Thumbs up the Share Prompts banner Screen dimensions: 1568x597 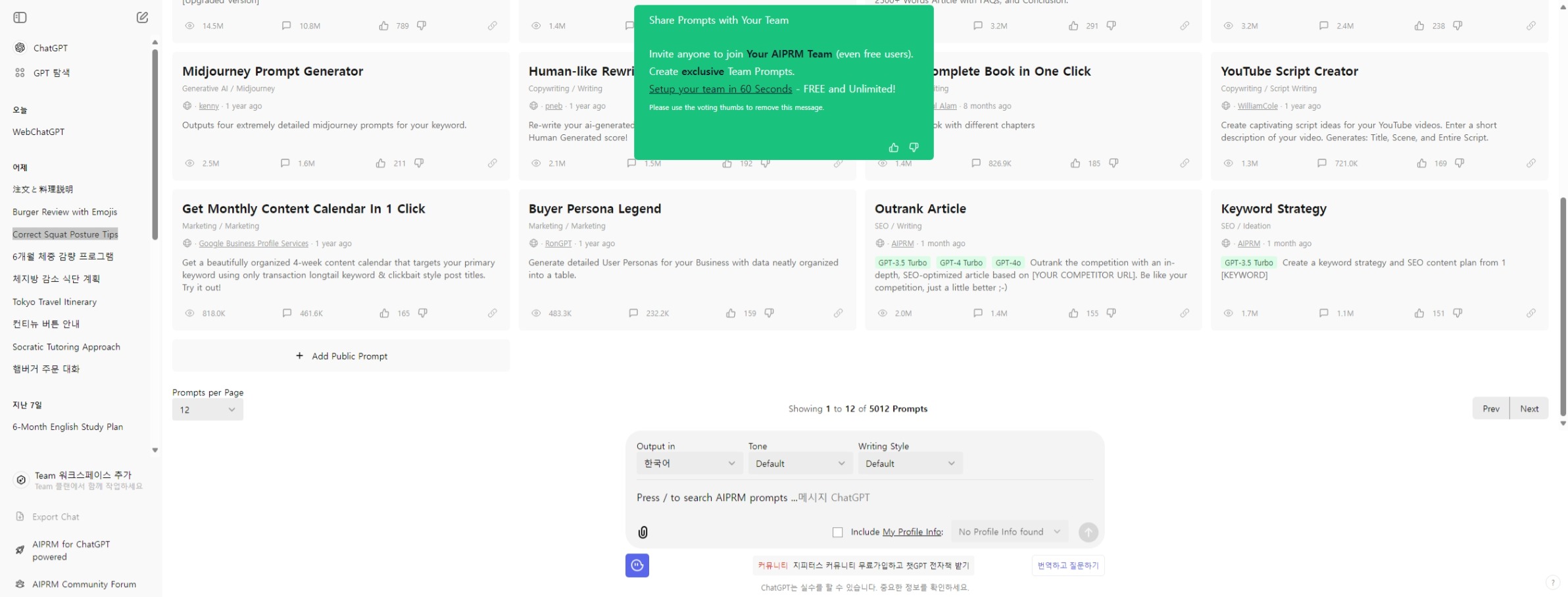[893, 147]
